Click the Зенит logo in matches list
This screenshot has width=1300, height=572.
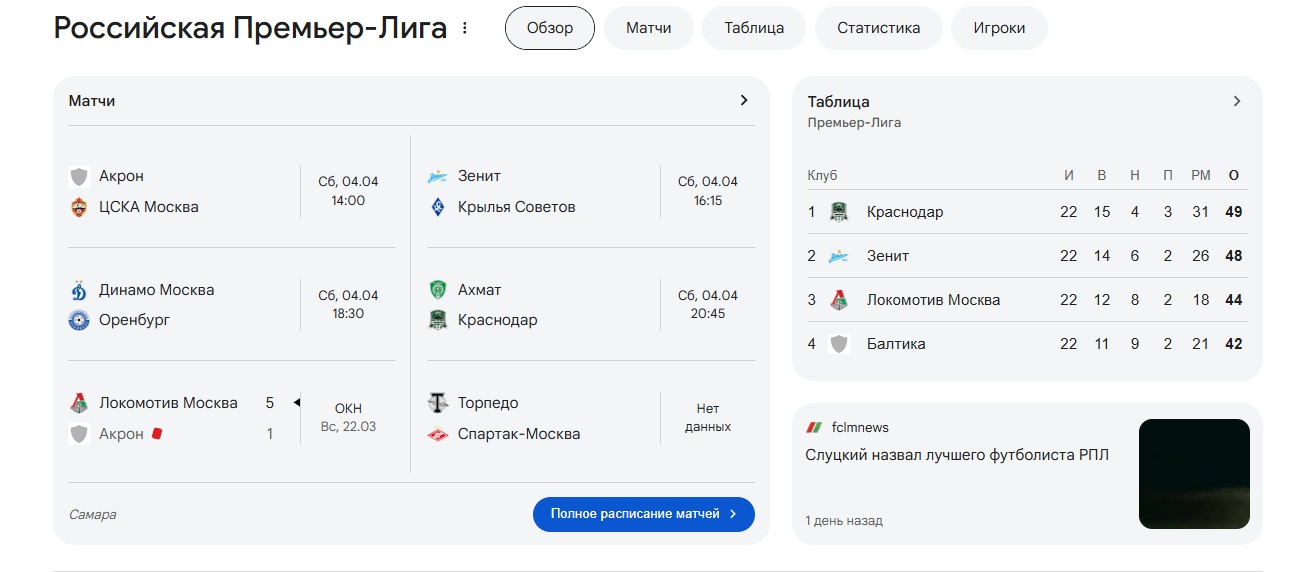click(x=438, y=177)
